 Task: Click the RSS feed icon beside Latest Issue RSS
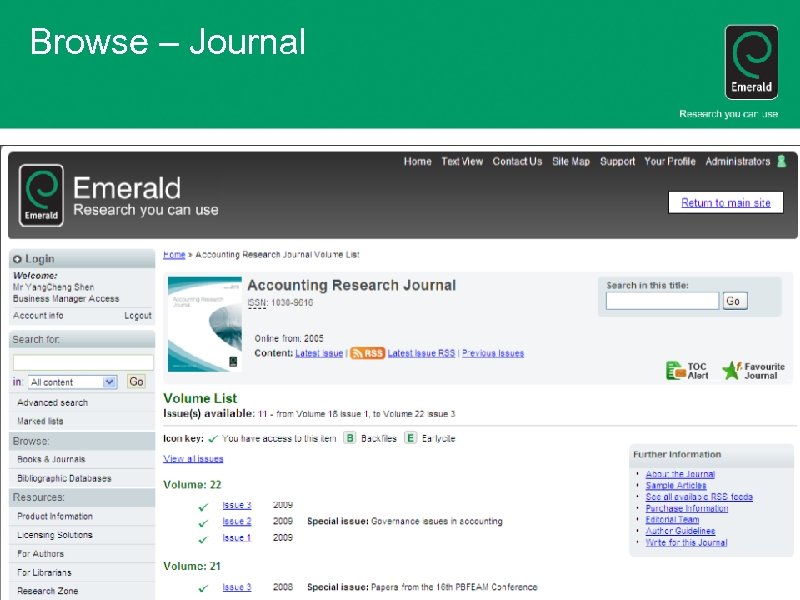[x=367, y=353]
